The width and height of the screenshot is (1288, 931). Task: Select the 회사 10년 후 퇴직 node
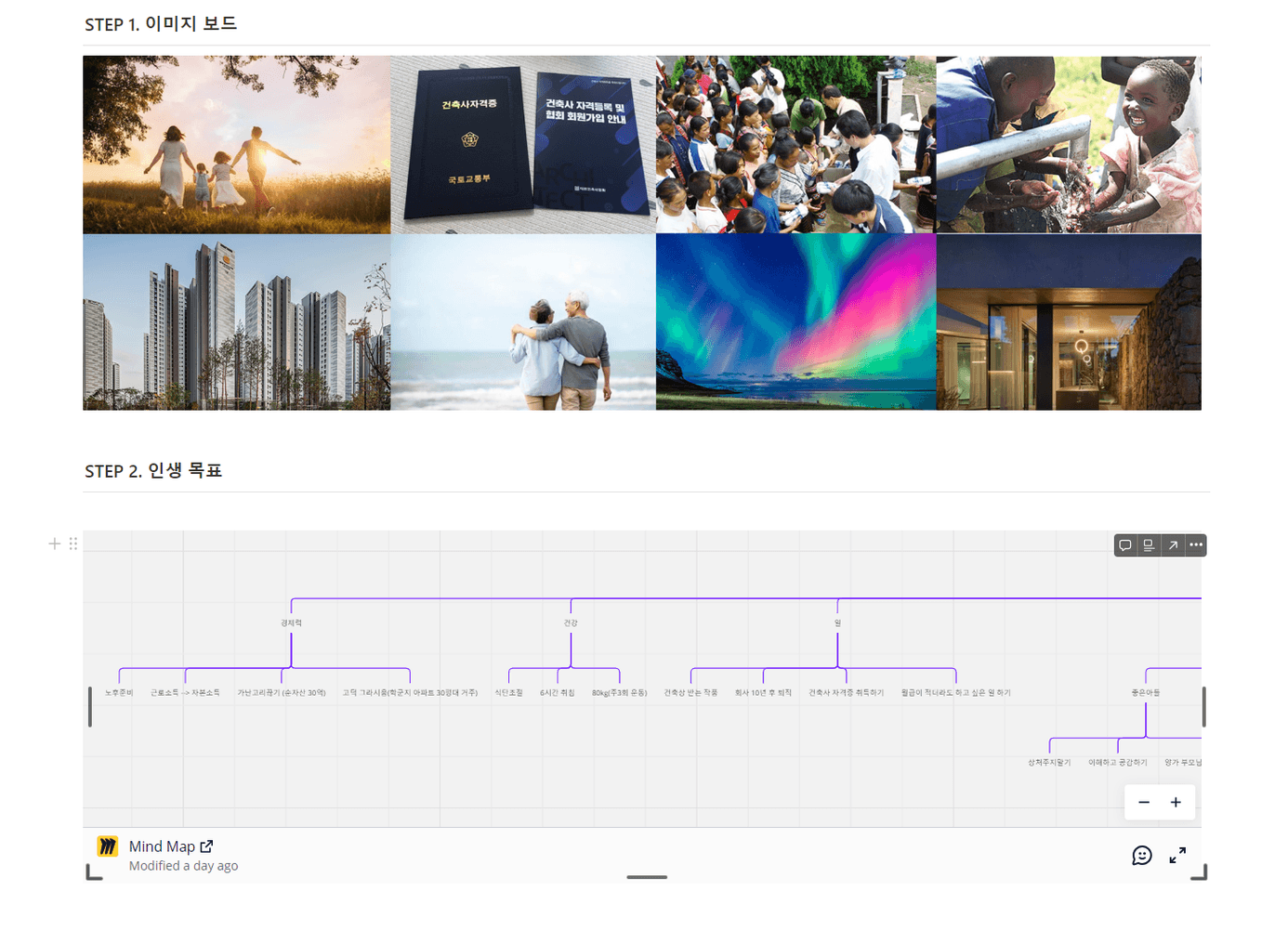[763, 692]
